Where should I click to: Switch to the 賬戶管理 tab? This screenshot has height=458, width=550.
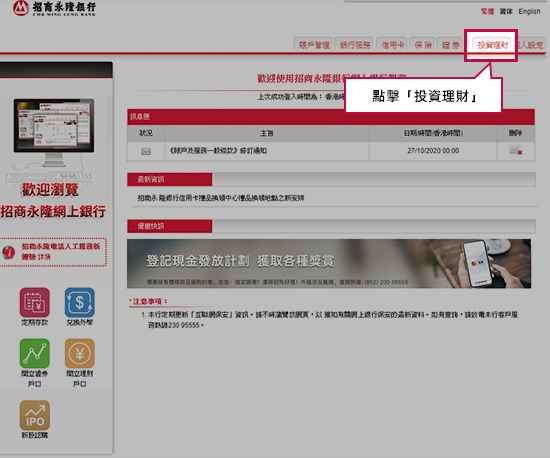(x=314, y=45)
